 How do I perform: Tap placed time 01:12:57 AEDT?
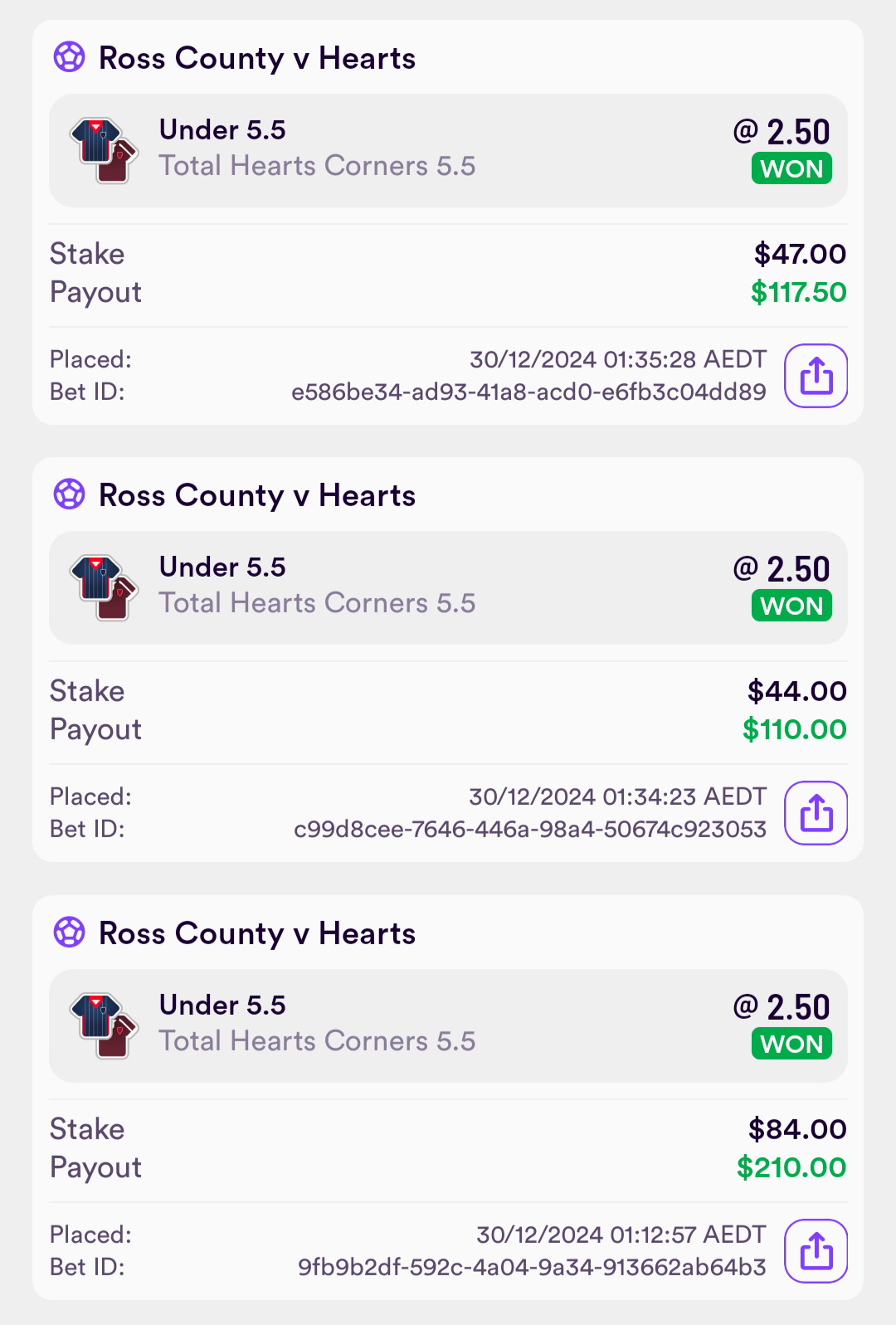coord(621,1235)
